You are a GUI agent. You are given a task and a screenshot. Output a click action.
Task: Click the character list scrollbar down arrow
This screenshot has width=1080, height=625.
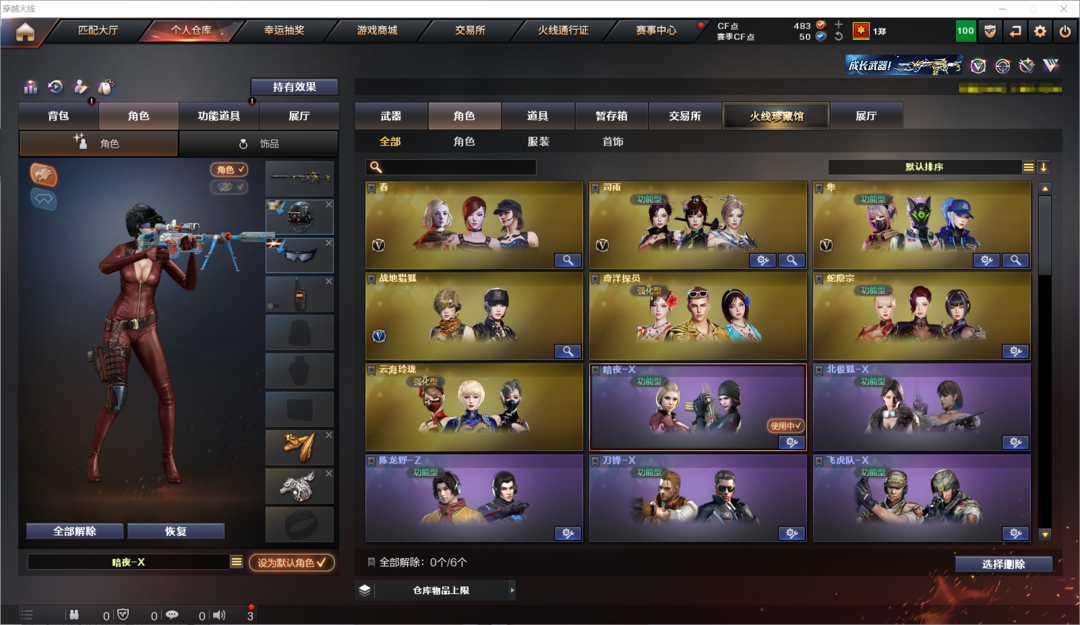click(x=1045, y=534)
